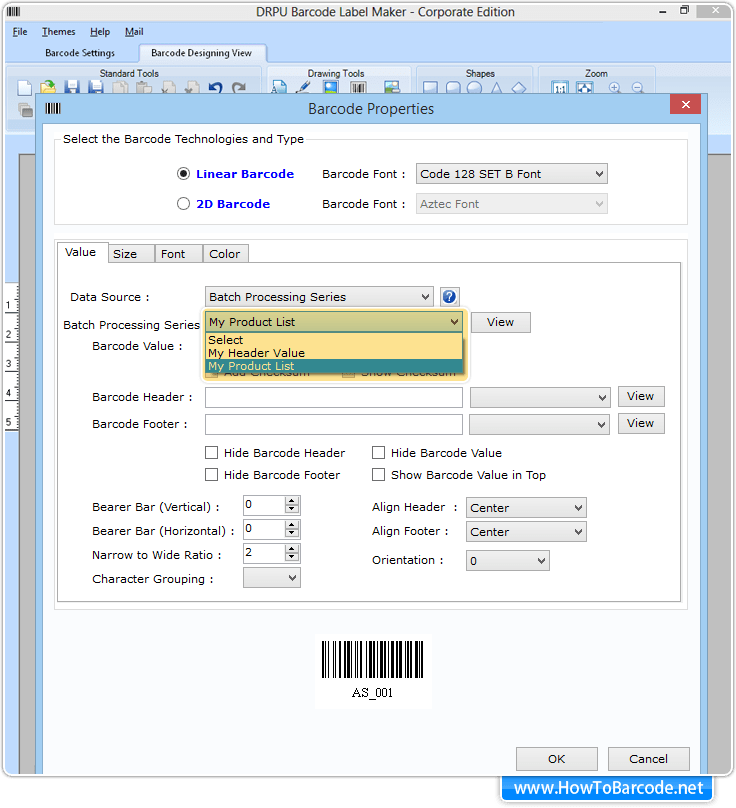Switch to the Font tab
This screenshot has width=736, height=808.
[178, 254]
